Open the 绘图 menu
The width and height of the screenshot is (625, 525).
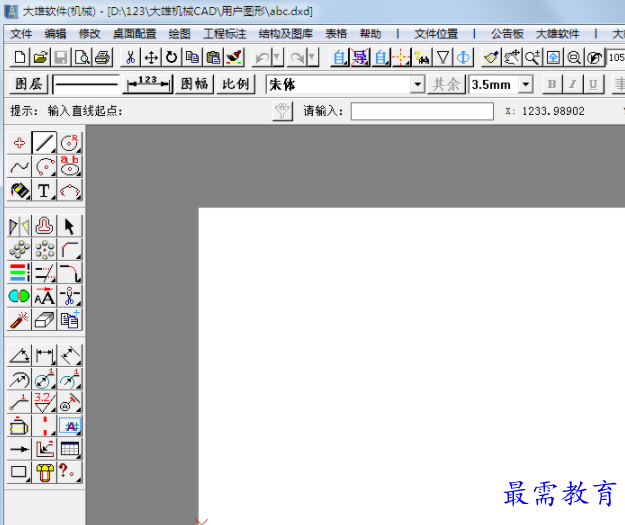pos(180,34)
